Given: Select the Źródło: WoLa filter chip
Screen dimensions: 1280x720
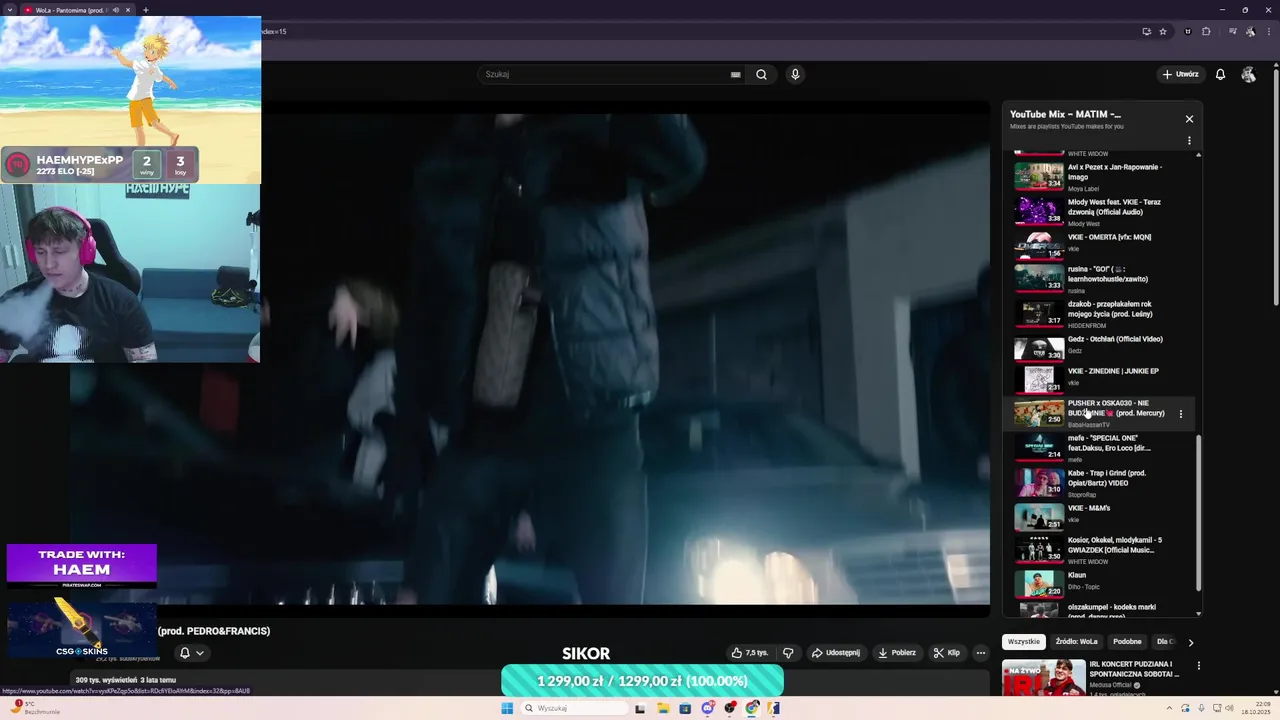Looking at the screenshot, I should click(x=1076, y=642).
